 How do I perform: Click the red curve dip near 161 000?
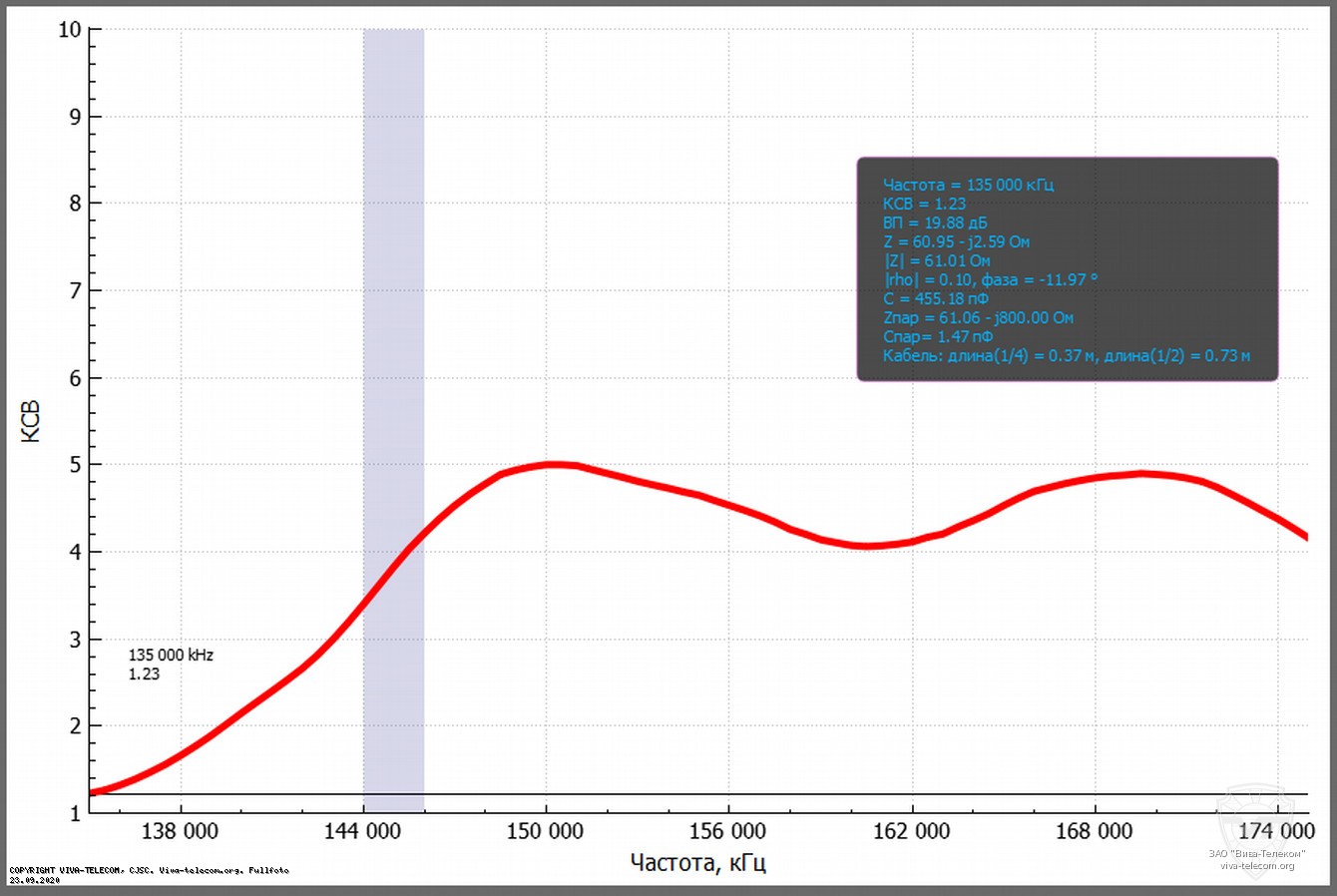tap(866, 546)
